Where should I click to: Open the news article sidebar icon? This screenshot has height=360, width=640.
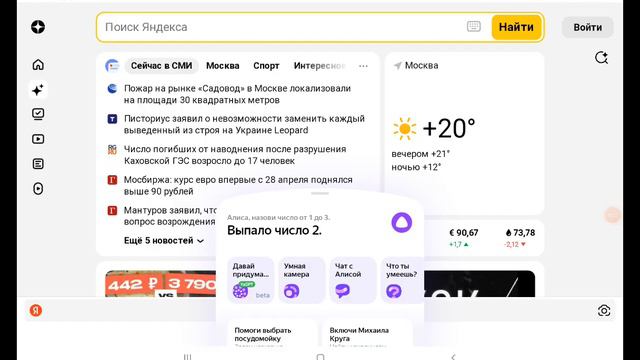38,164
